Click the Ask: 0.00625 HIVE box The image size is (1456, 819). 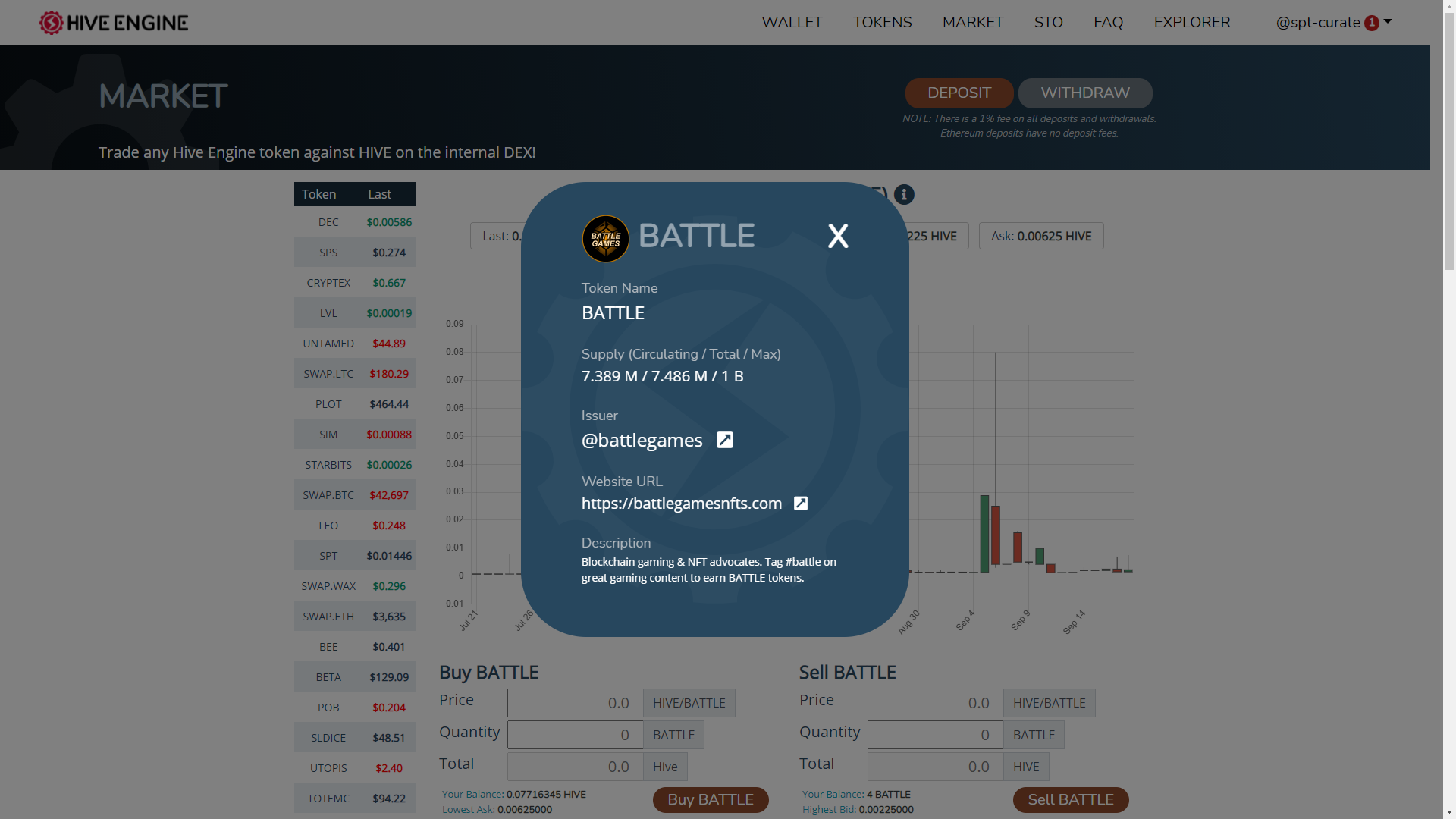point(1041,236)
